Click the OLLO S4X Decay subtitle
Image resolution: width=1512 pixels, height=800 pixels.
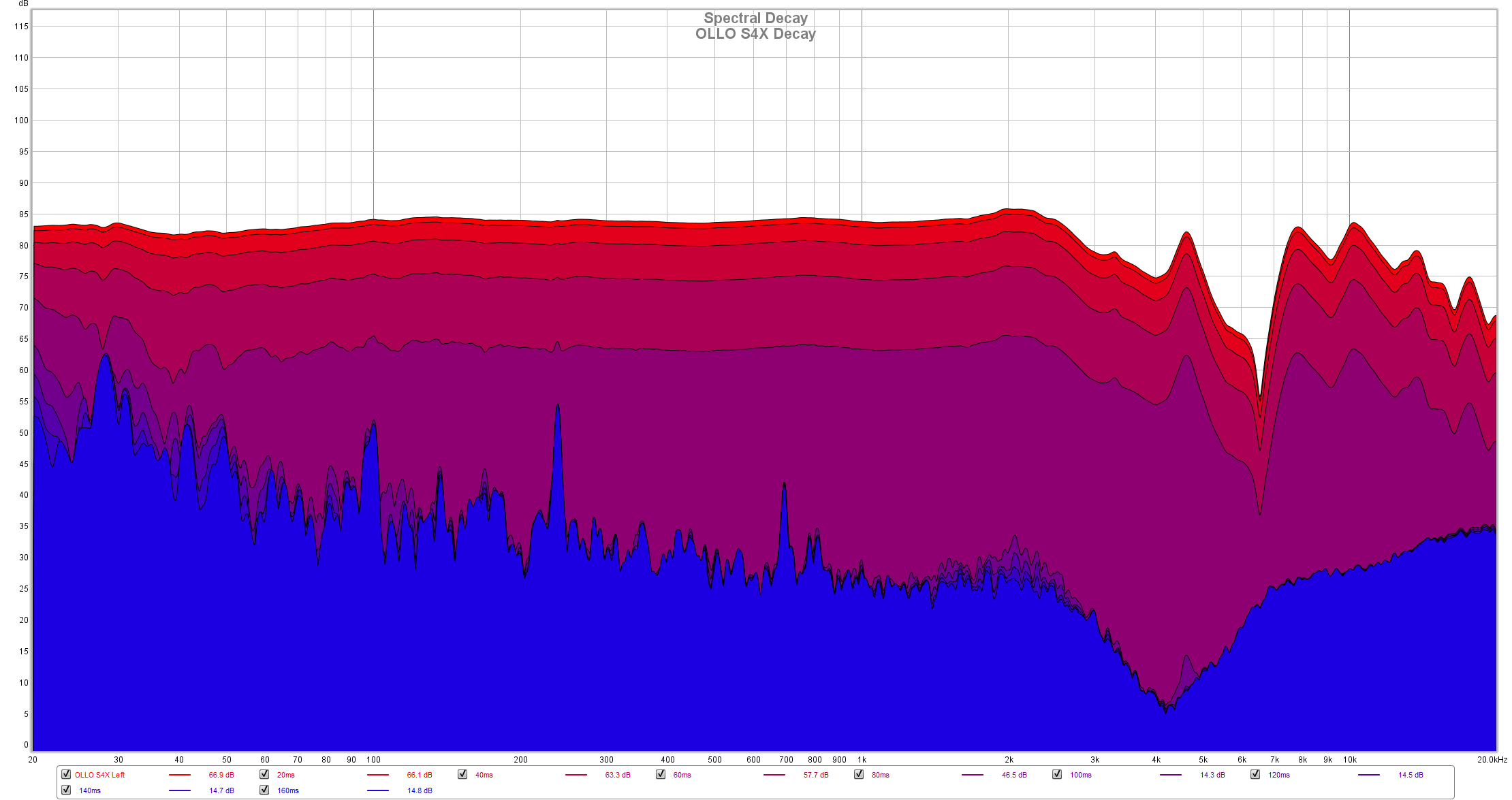(755, 34)
